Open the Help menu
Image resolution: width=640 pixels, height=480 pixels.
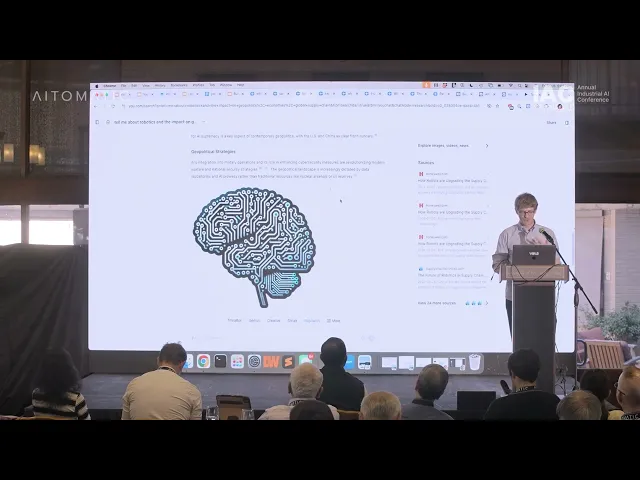pos(240,85)
